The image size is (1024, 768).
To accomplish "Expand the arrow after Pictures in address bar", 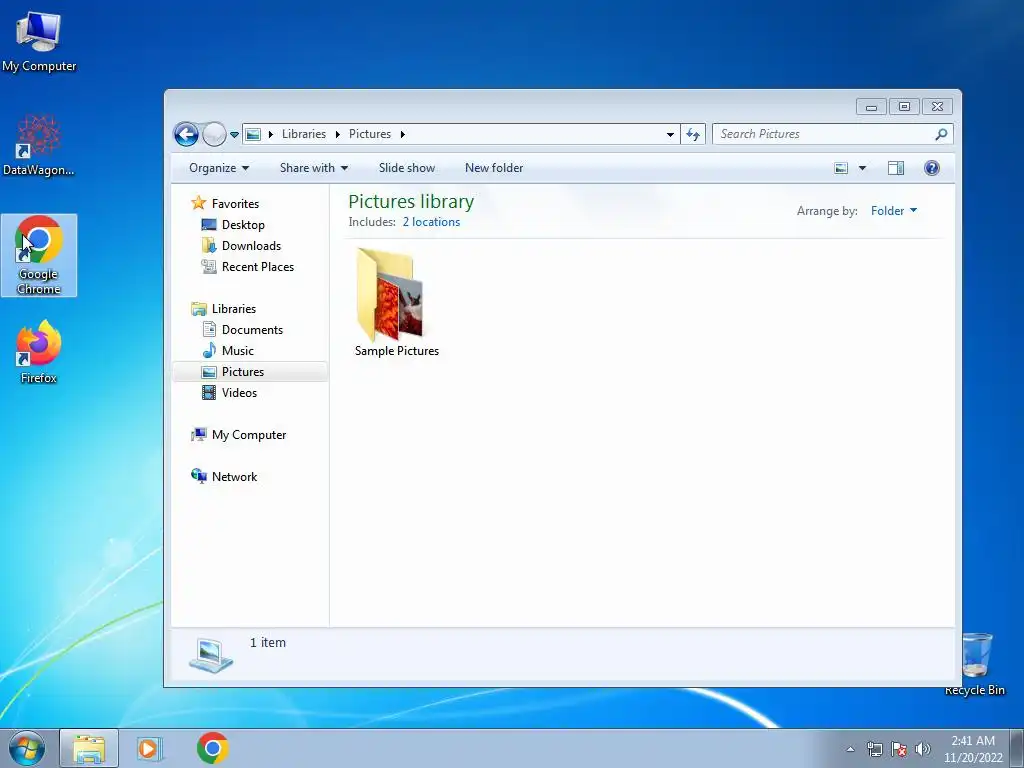I will coord(403,135).
